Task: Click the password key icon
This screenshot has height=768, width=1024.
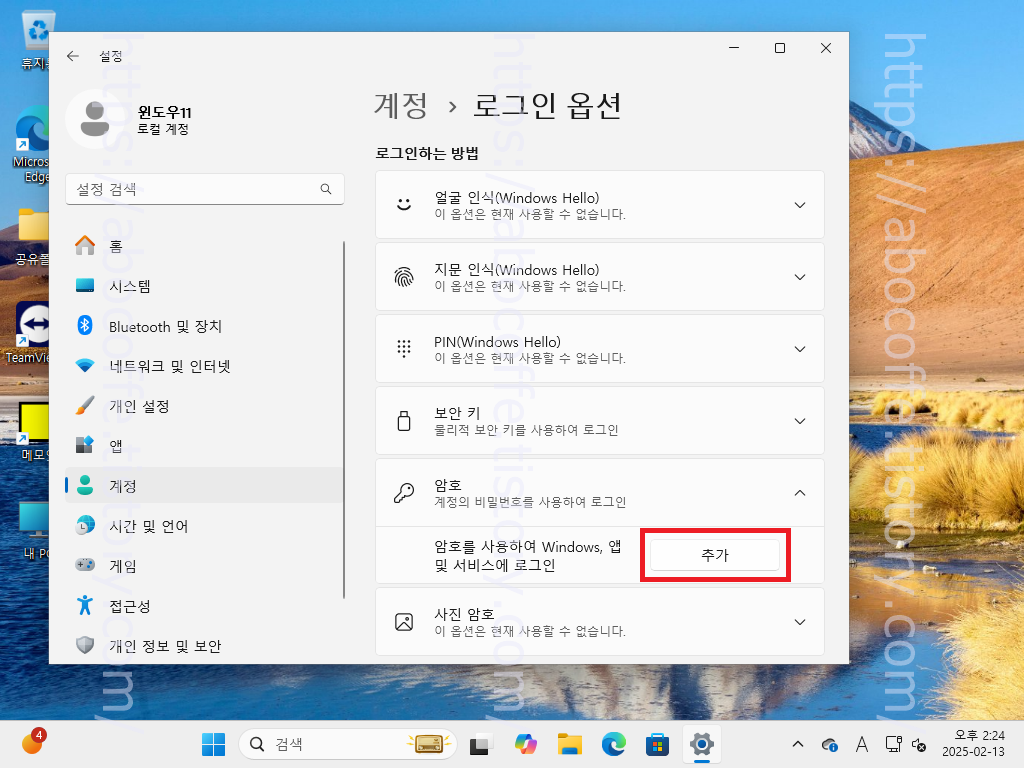Action: [404, 492]
